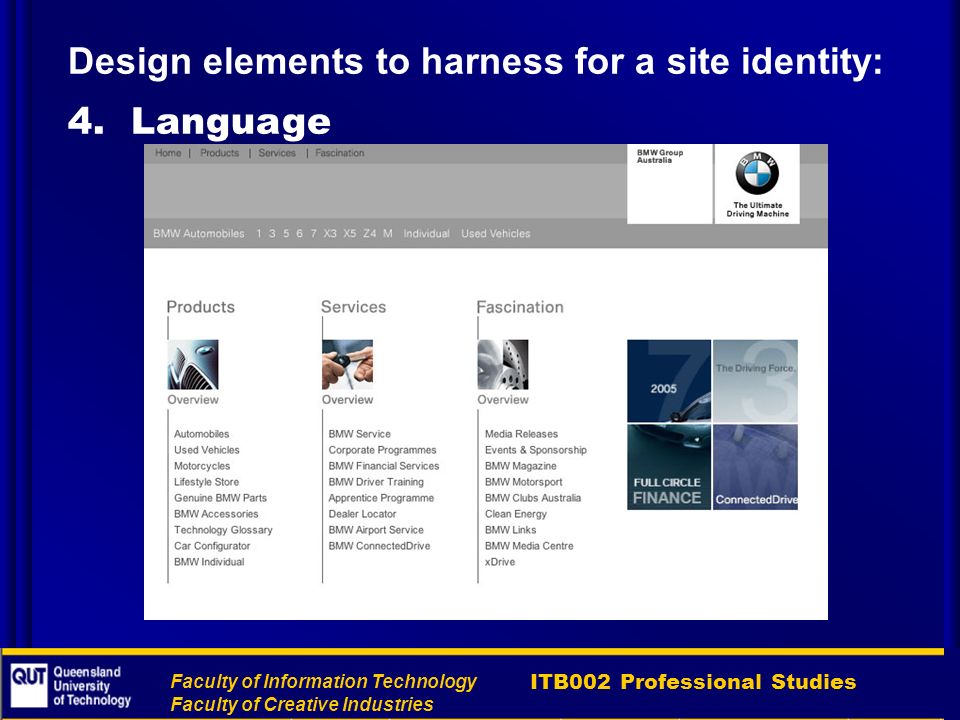The height and width of the screenshot is (720, 960).
Task: Open the BMW Links link
Action: click(511, 530)
